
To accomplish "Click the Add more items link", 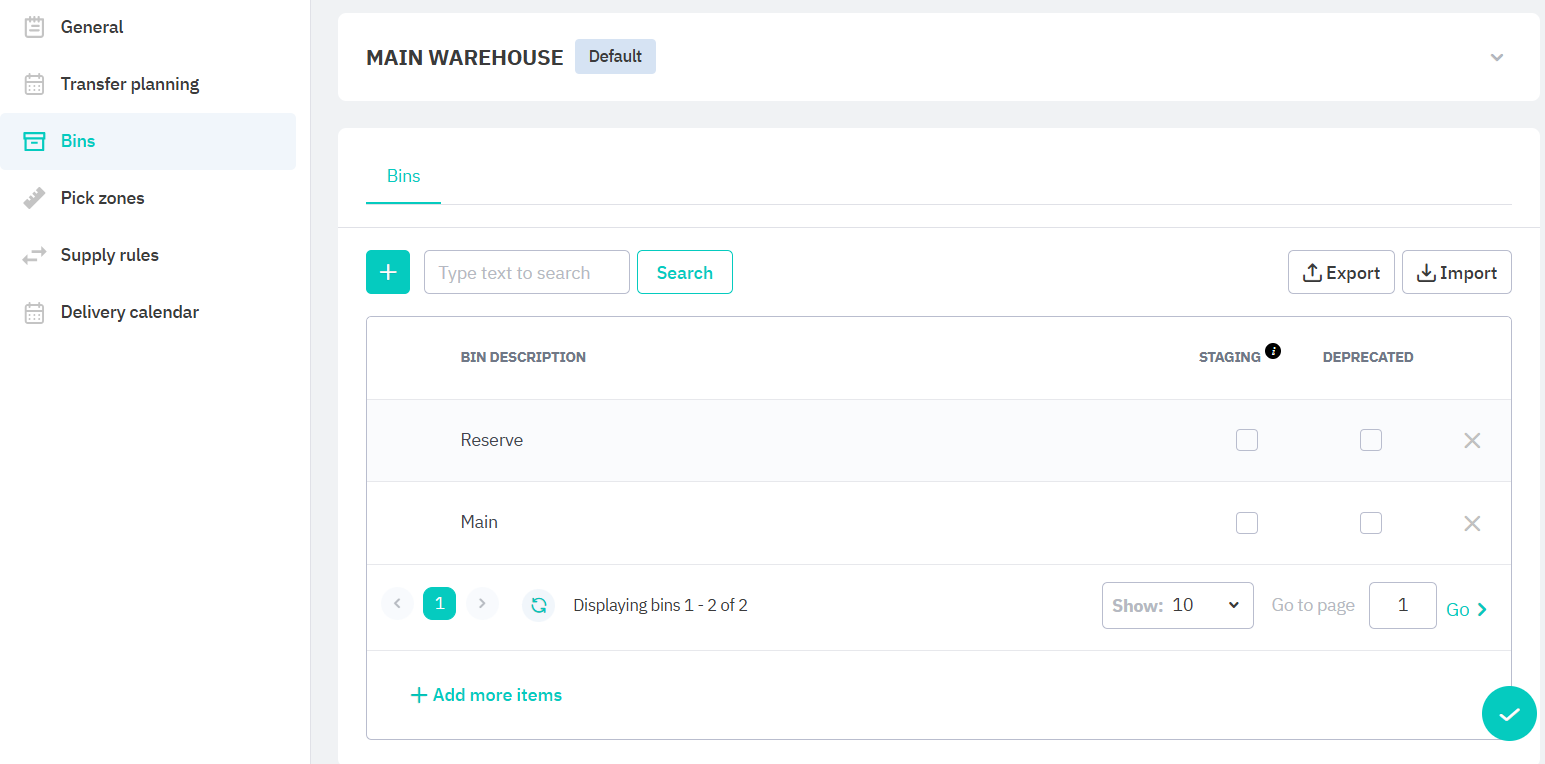I will 486,695.
